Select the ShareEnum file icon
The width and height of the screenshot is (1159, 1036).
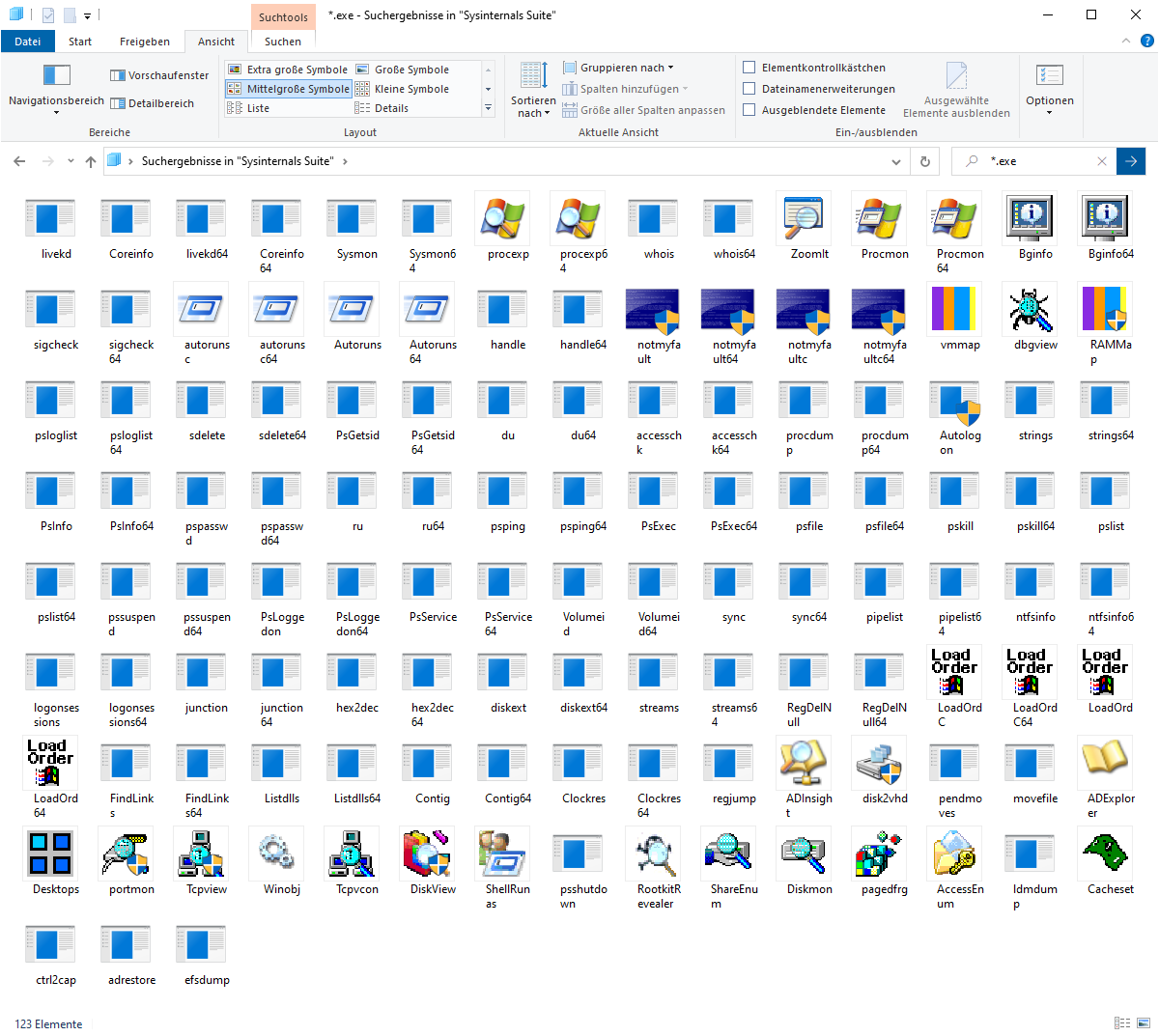click(728, 854)
